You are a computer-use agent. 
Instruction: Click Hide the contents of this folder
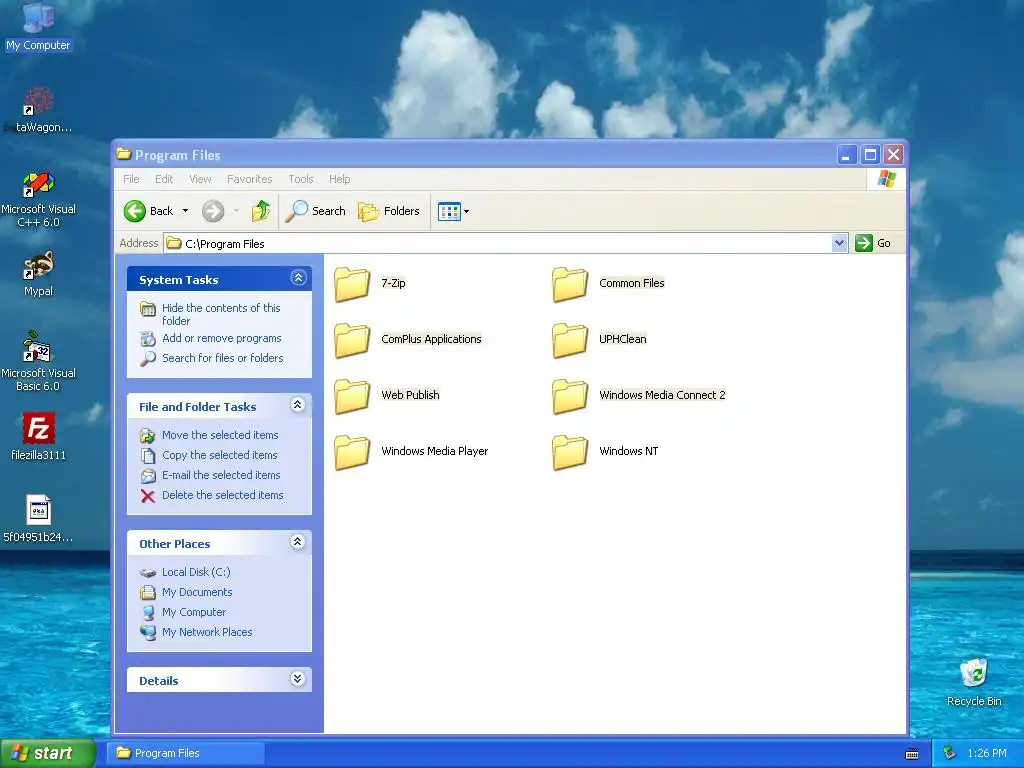coord(221,314)
